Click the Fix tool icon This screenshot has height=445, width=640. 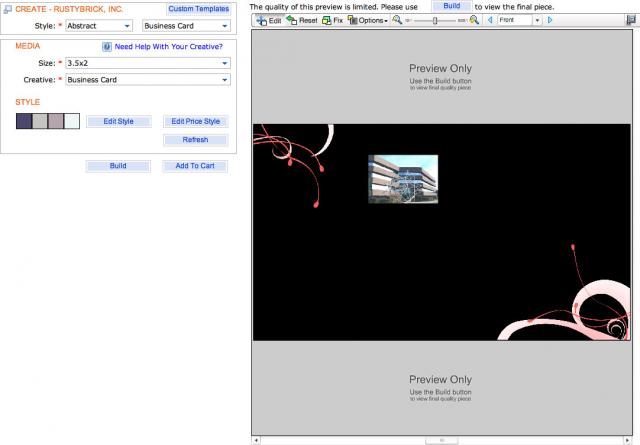point(327,20)
